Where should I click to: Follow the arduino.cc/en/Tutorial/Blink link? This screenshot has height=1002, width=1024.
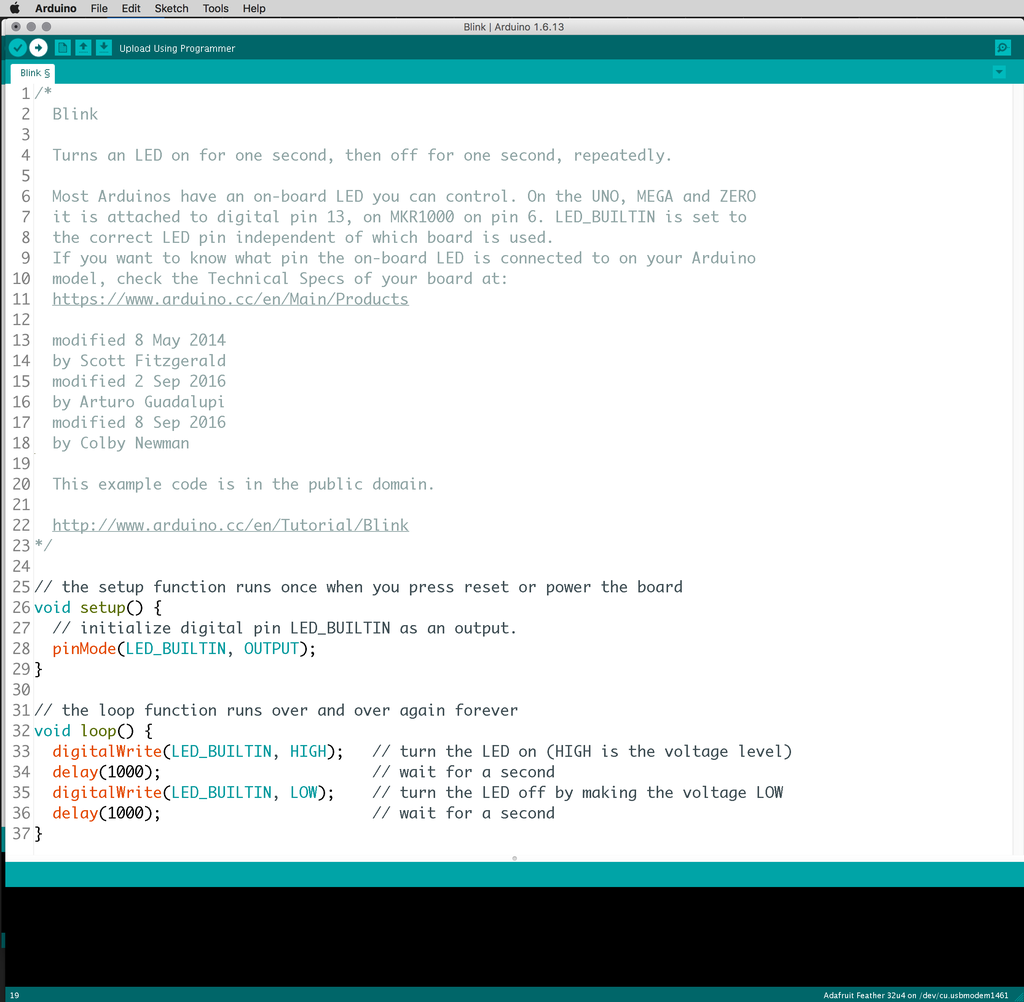(231, 525)
